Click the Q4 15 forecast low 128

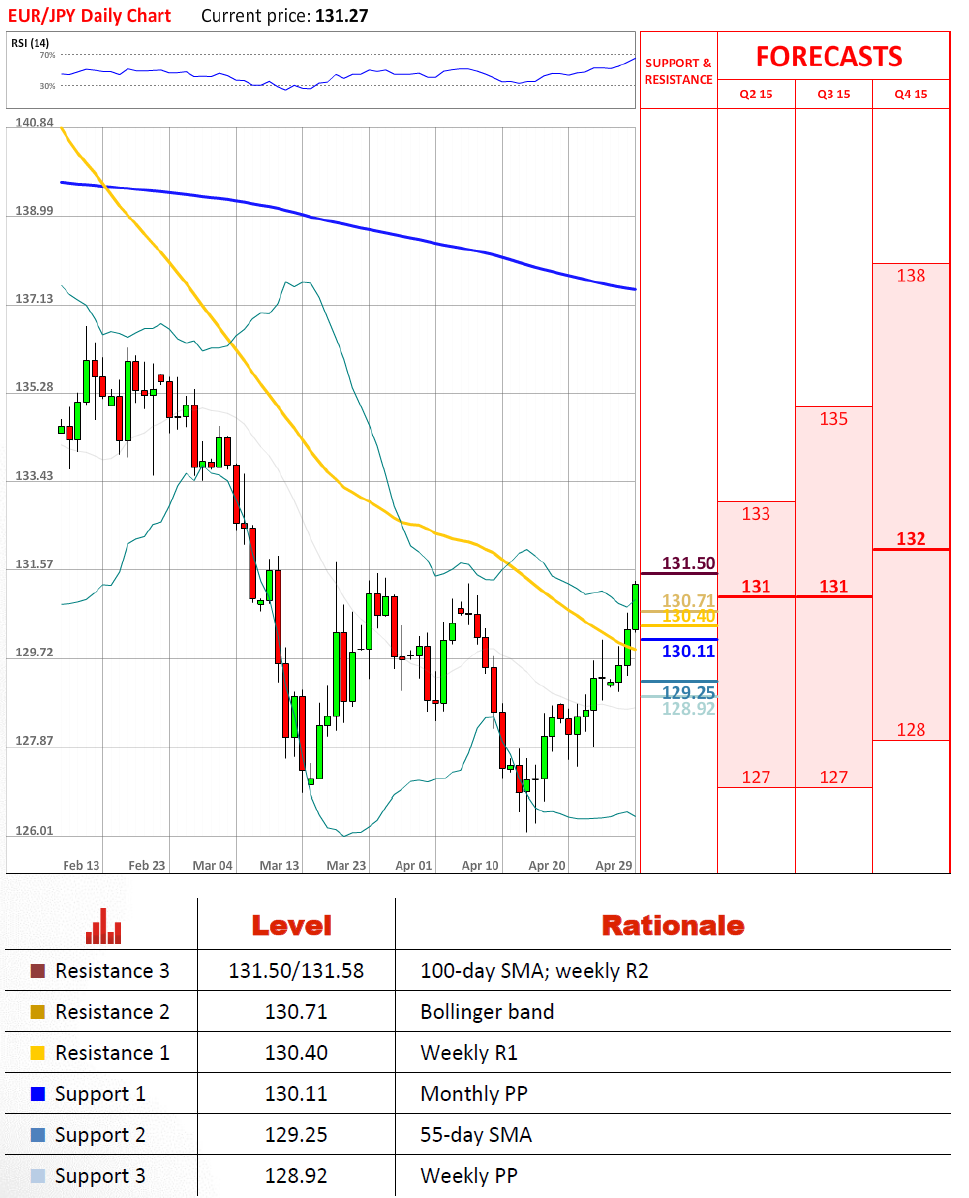(x=911, y=730)
